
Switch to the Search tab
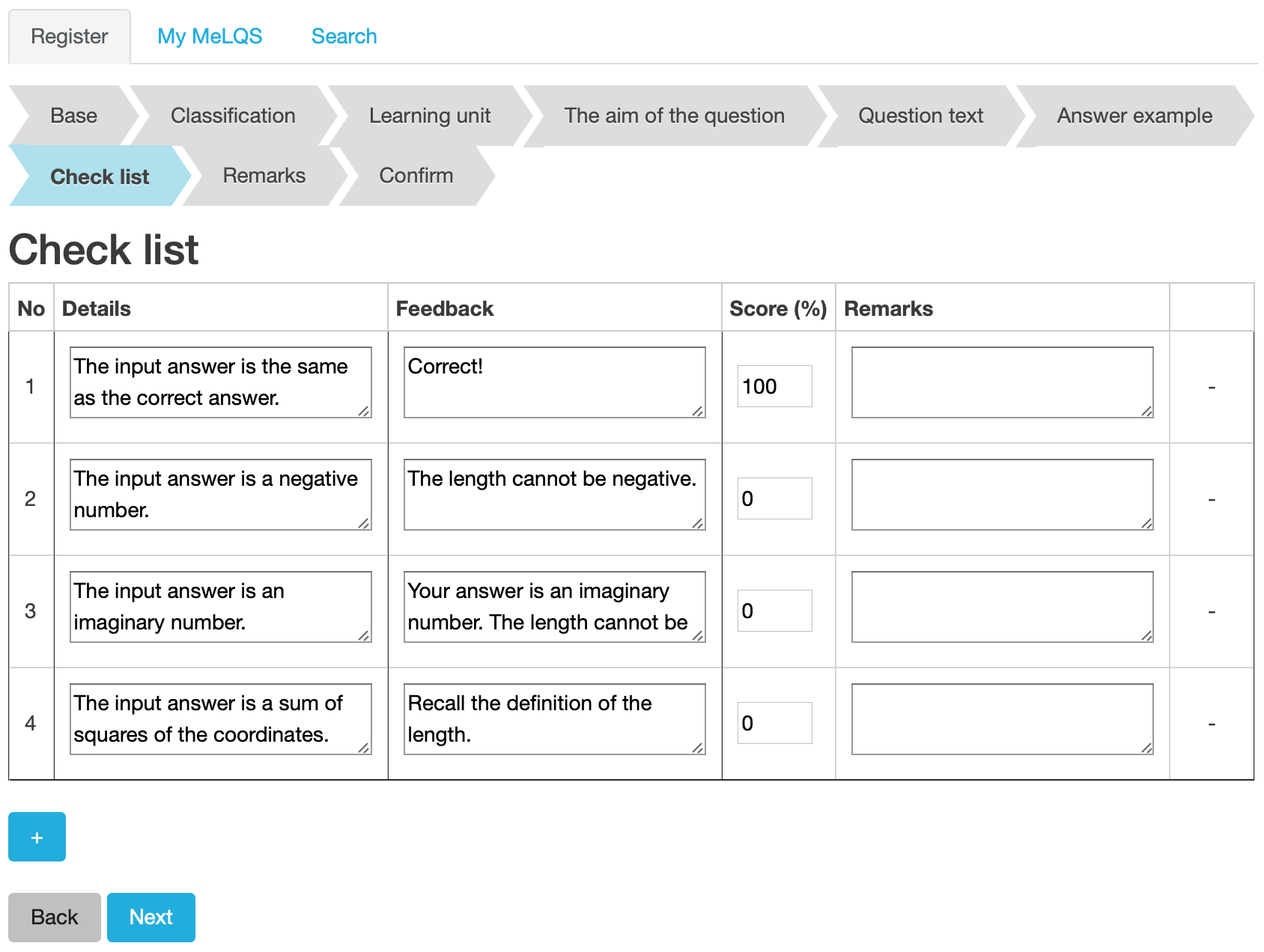[x=344, y=36]
